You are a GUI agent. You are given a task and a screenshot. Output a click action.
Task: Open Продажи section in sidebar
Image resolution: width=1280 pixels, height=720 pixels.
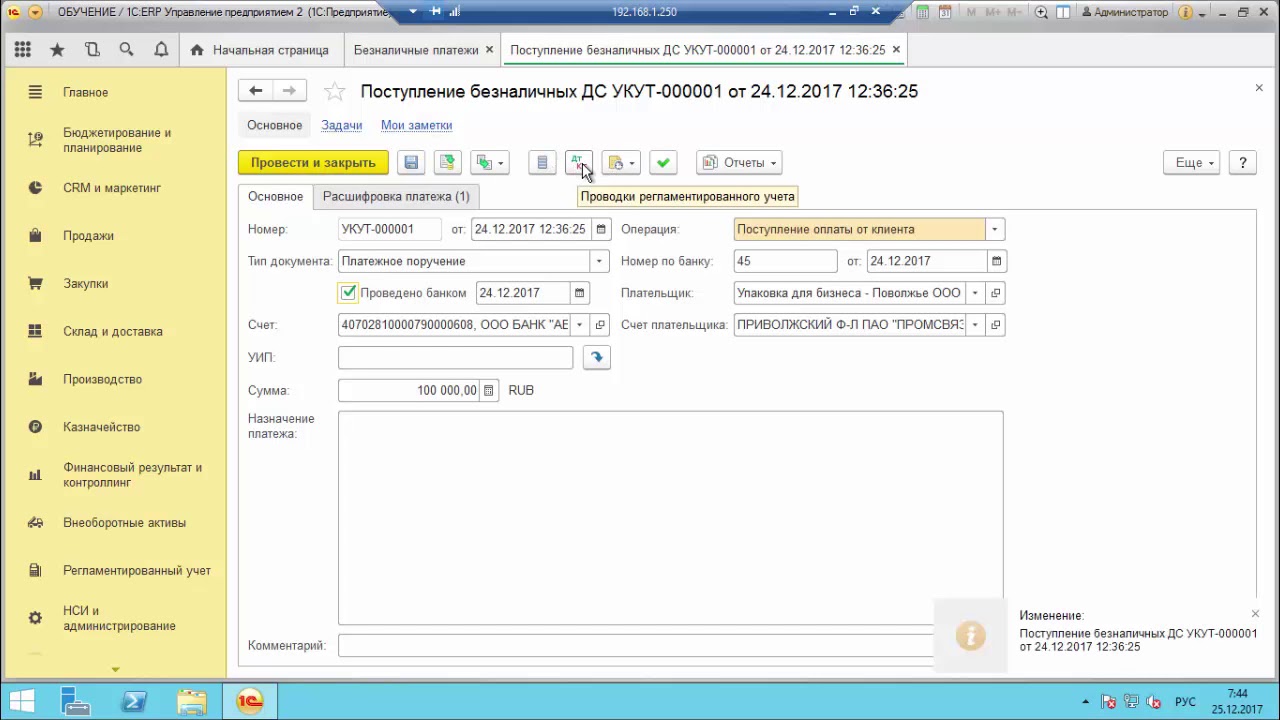pos(88,236)
